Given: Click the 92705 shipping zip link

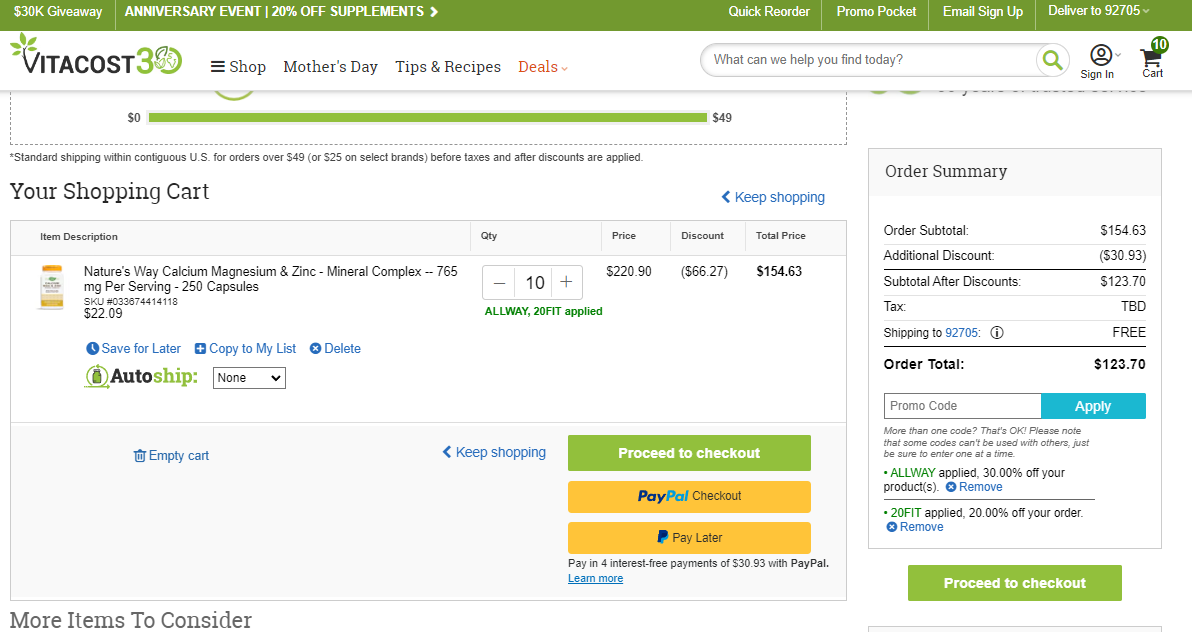Looking at the screenshot, I should coord(962,332).
